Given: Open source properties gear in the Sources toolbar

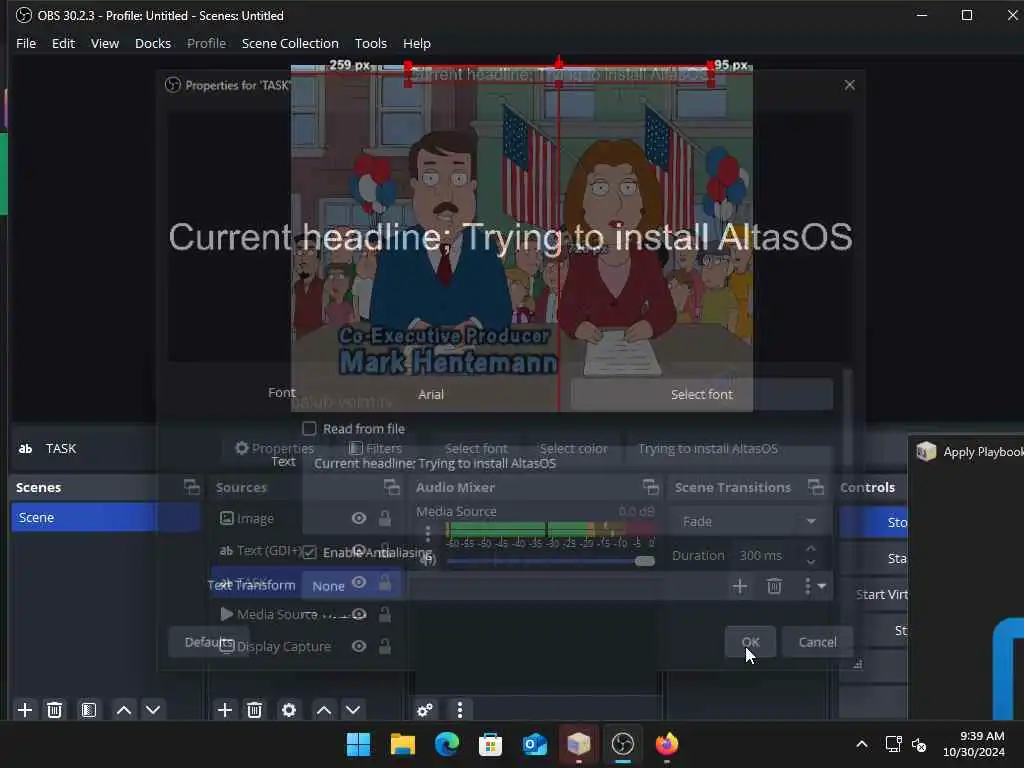Looking at the screenshot, I should click(289, 710).
